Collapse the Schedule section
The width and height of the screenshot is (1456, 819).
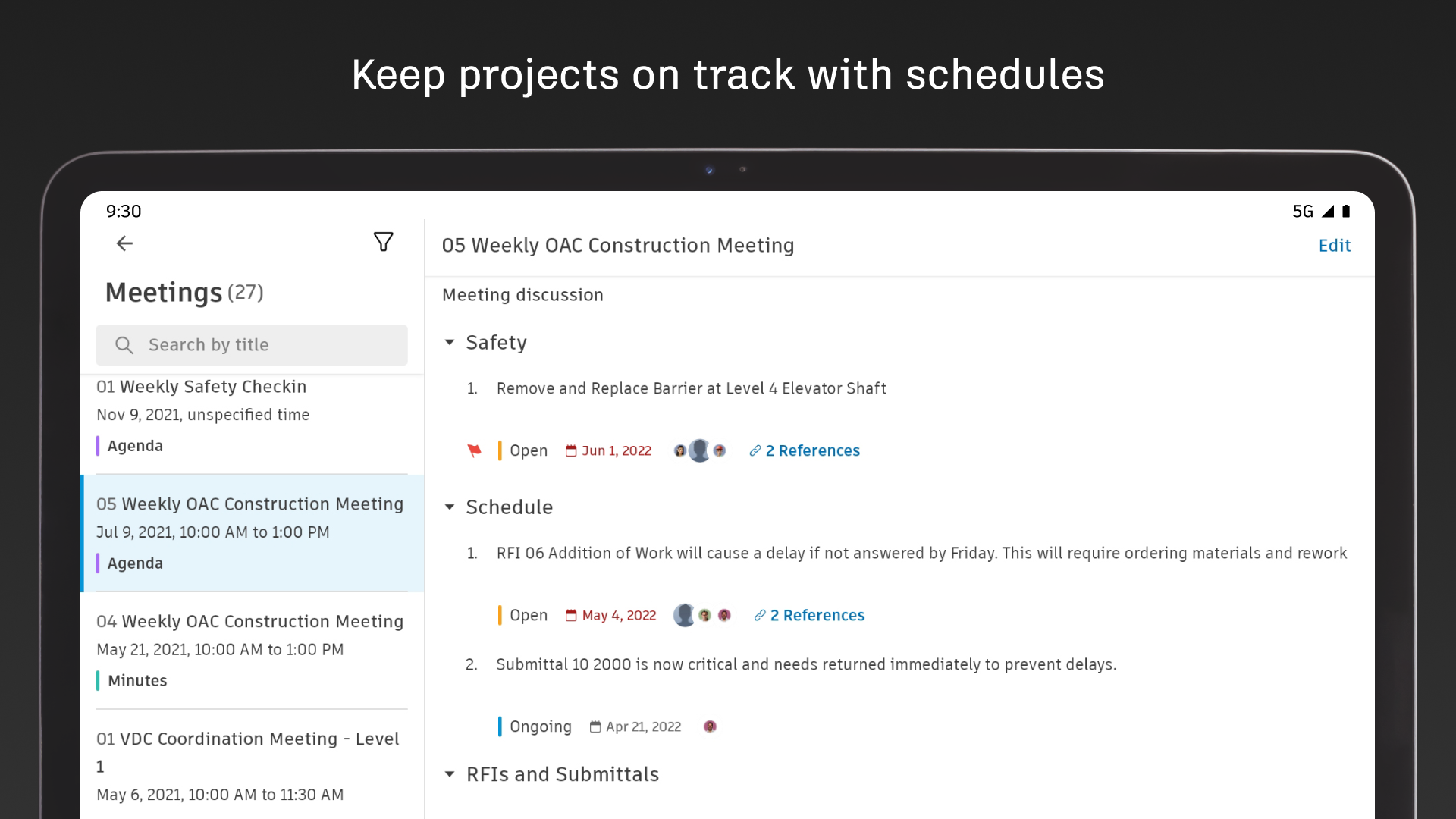coord(450,507)
